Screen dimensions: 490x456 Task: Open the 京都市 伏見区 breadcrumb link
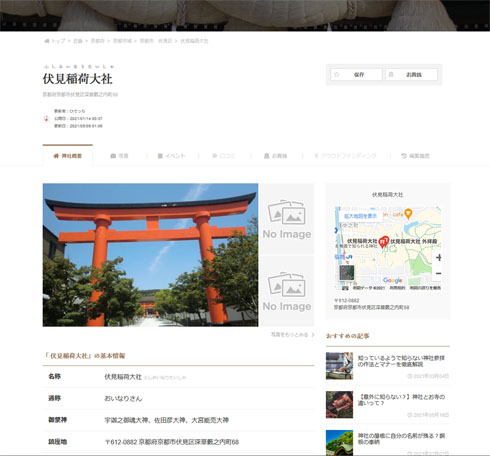tap(156, 41)
